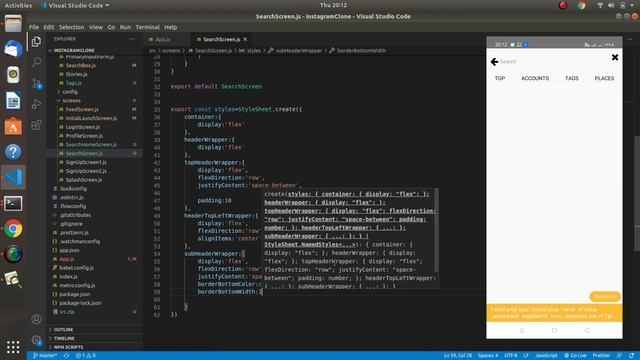Change the JavaScript language mode

pyautogui.click(x=546, y=356)
